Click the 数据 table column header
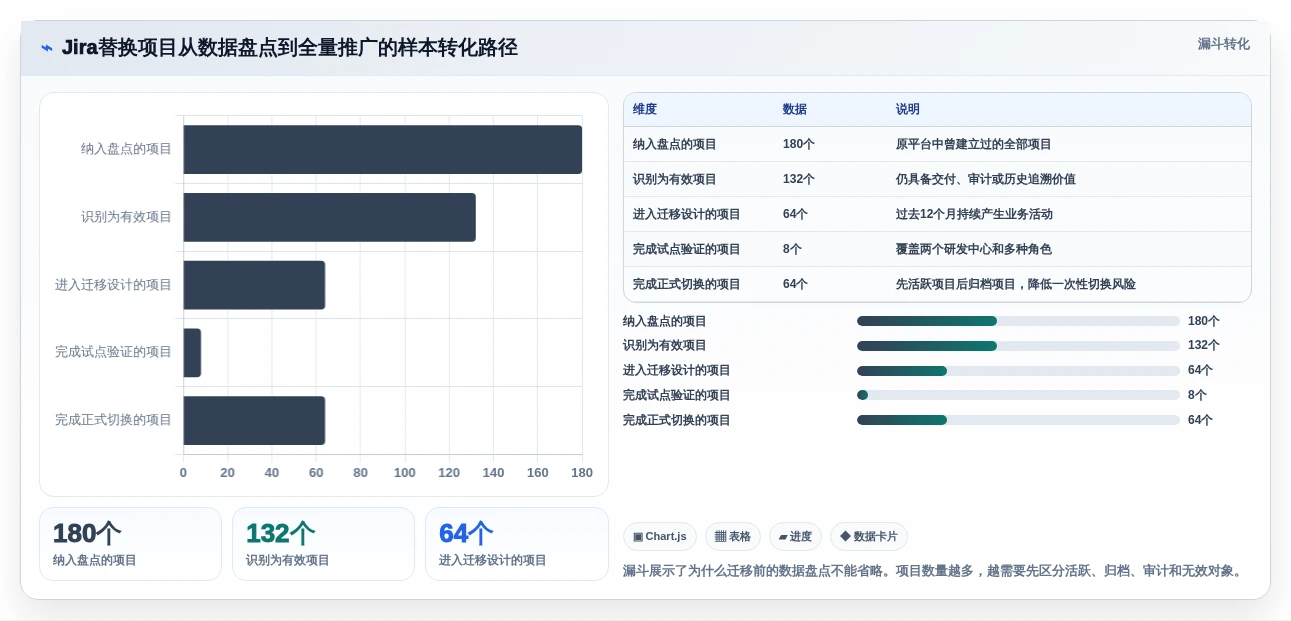The image size is (1291, 621). (795, 110)
